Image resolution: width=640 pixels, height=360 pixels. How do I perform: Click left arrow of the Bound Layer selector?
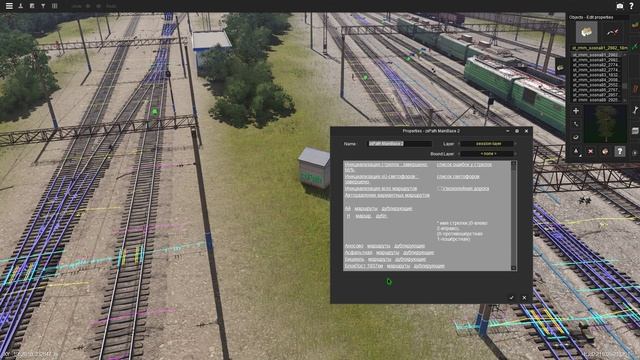point(460,154)
